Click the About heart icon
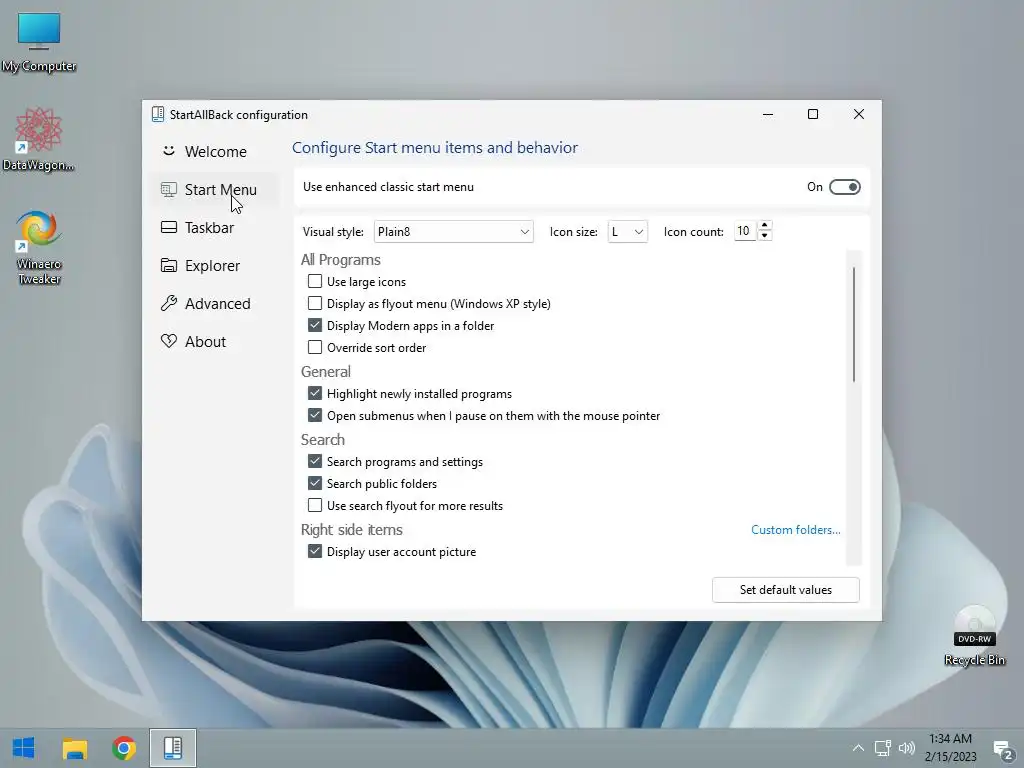 click(x=168, y=341)
